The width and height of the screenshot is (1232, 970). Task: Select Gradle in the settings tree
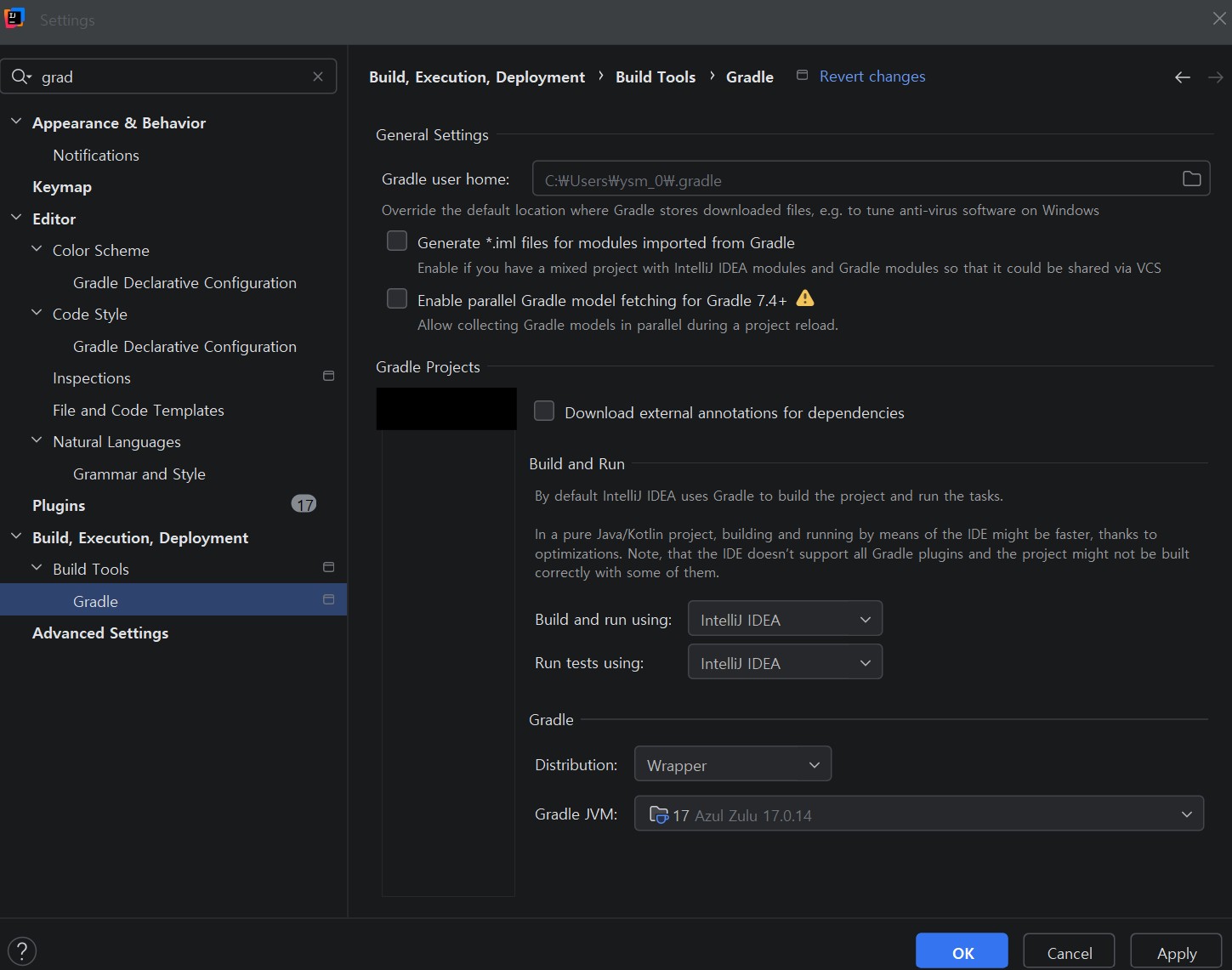tap(173, 601)
